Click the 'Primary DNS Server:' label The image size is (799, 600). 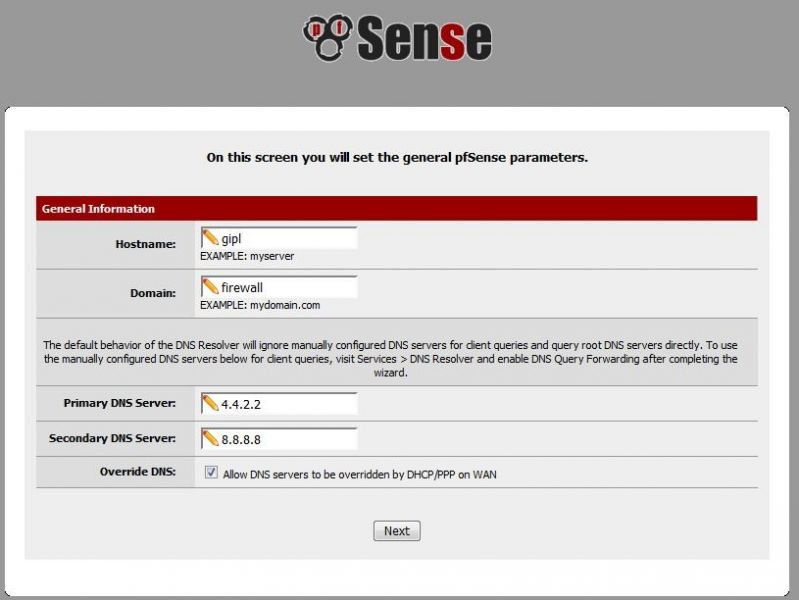coord(119,403)
